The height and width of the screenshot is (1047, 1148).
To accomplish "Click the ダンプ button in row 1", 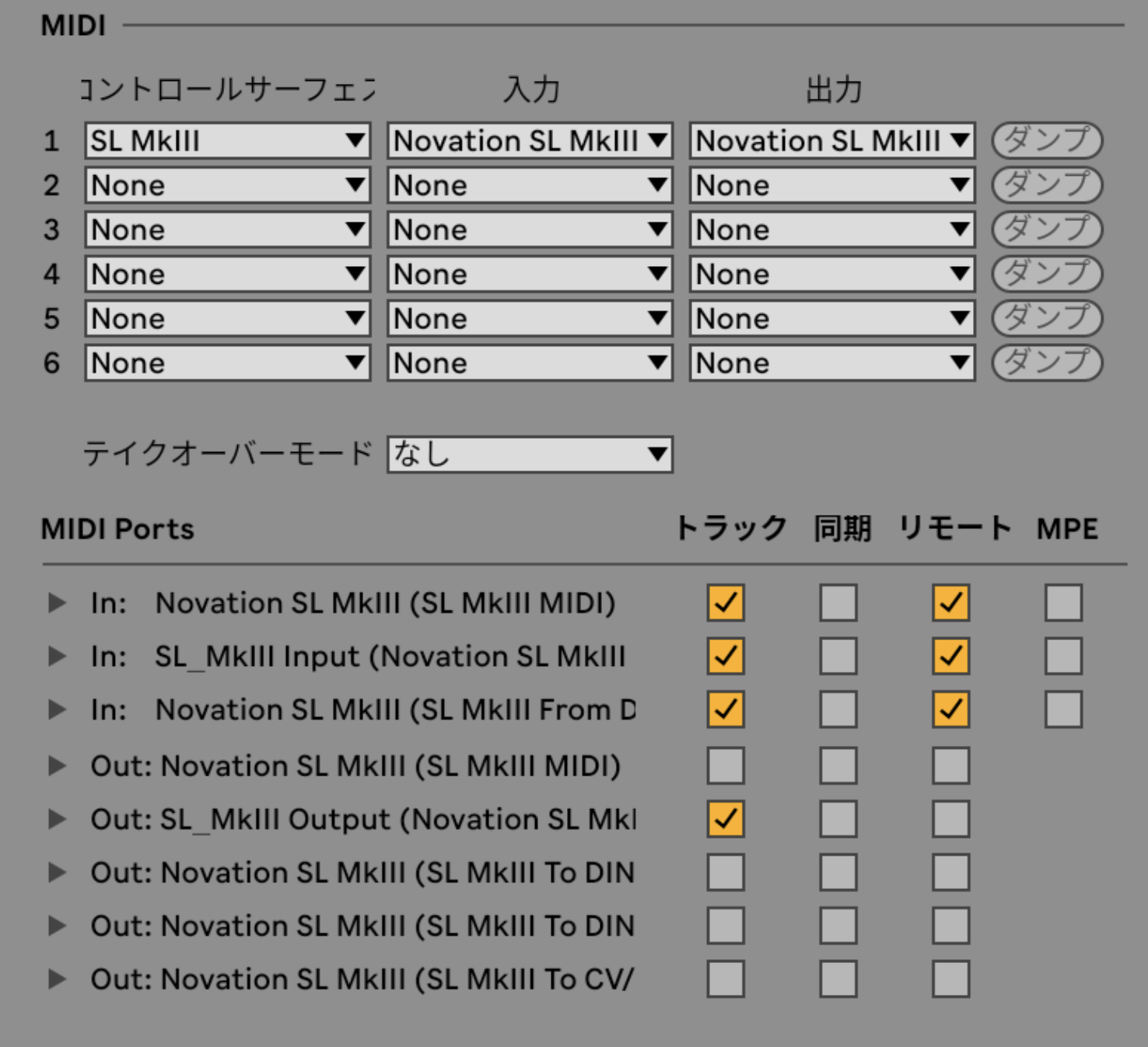I will click(1047, 141).
